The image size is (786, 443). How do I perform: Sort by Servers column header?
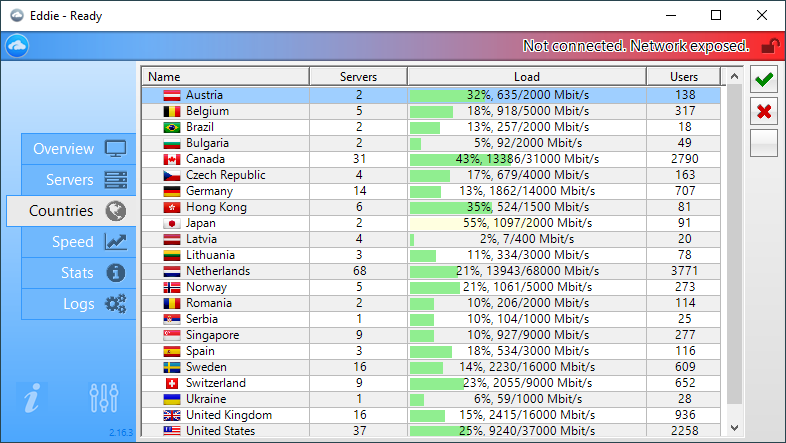(358, 77)
